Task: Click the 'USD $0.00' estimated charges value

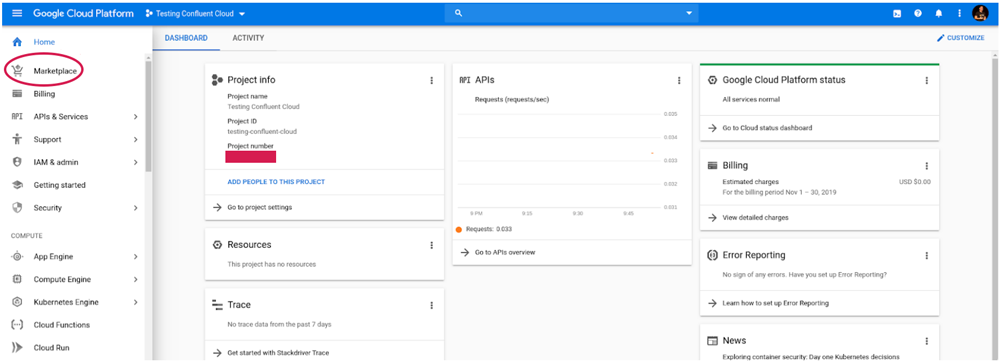Action: coord(915,182)
